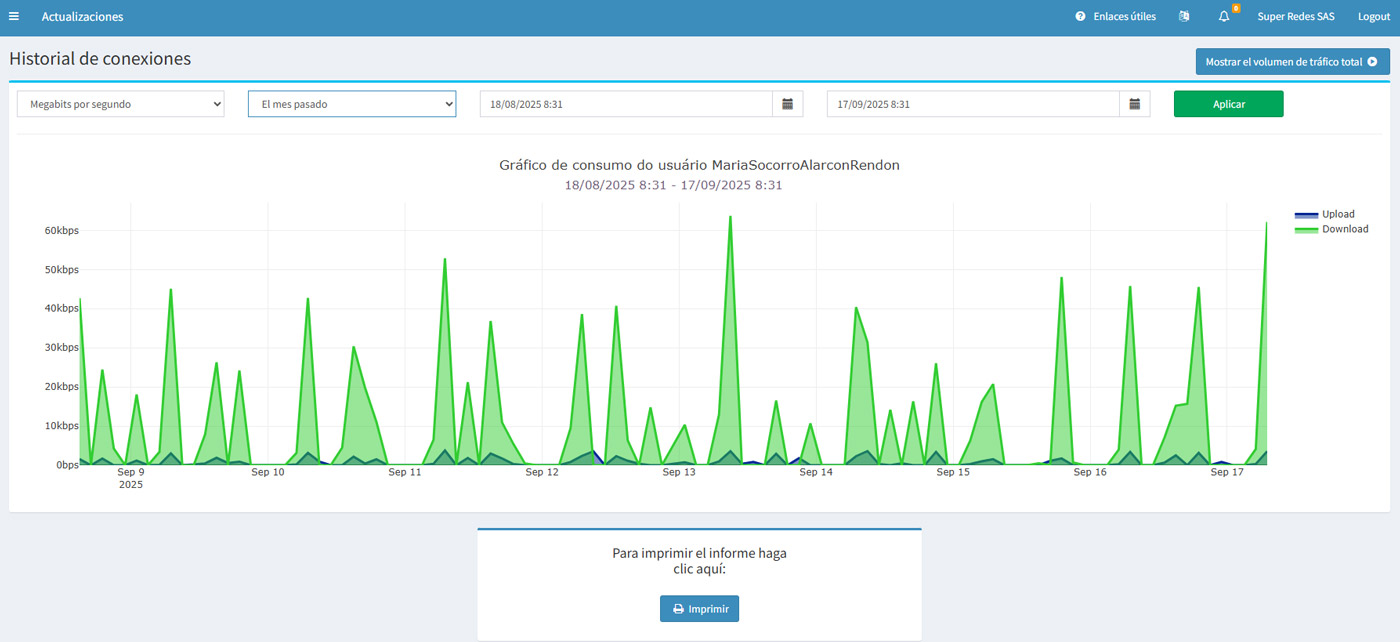Viewport: 1400px width, 642px height.
Task: Open the start date calendar picker
Action: click(x=787, y=104)
